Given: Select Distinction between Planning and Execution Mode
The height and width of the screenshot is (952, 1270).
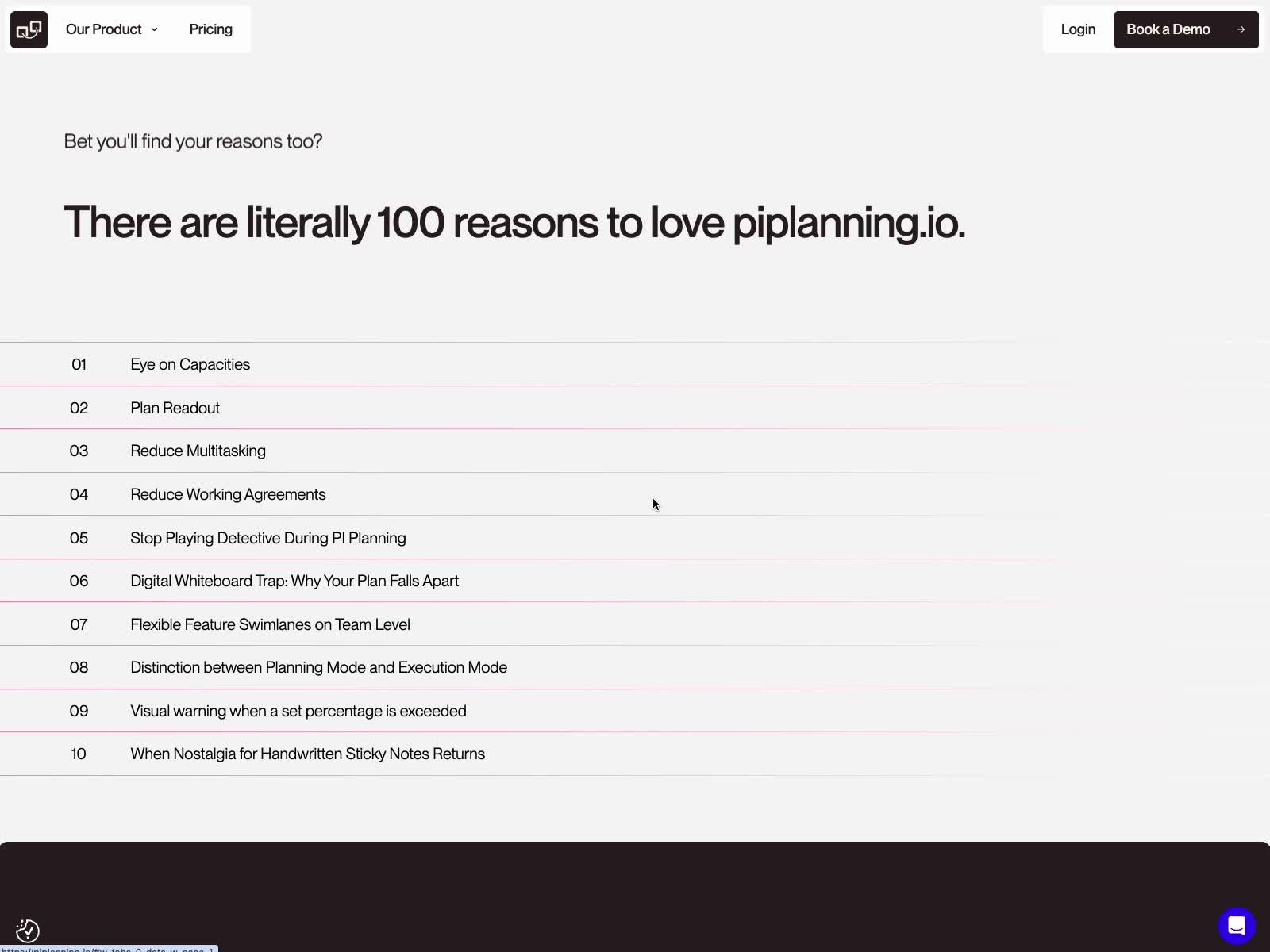Looking at the screenshot, I should pos(318,668).
